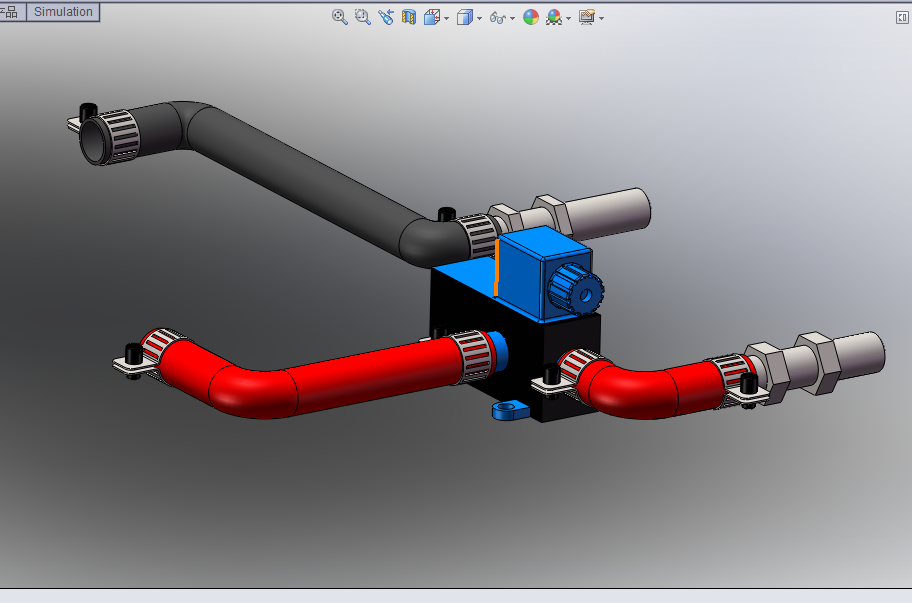The width and height of the screenshot is (912, 603).
Task: Expand the Display Style dropdown arrow
Action: (x=479, y=19)
